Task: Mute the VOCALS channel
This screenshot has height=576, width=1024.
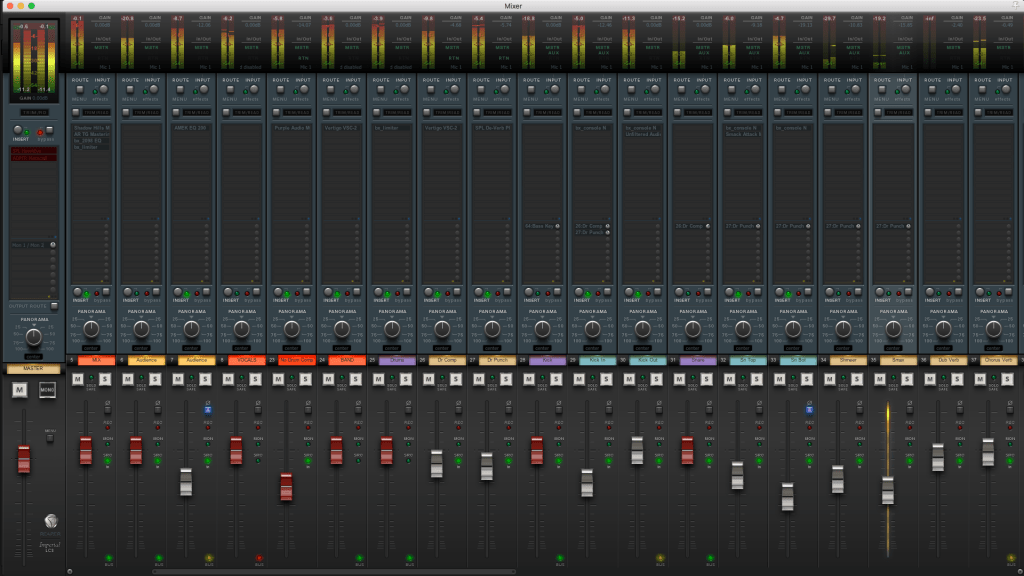Action: tap(228, 379)
